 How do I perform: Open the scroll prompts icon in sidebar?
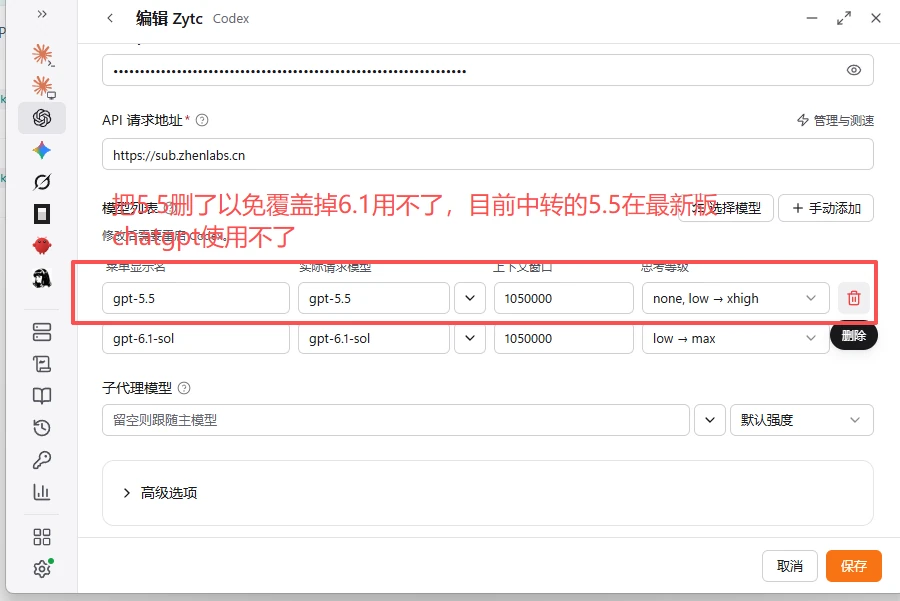42,364
